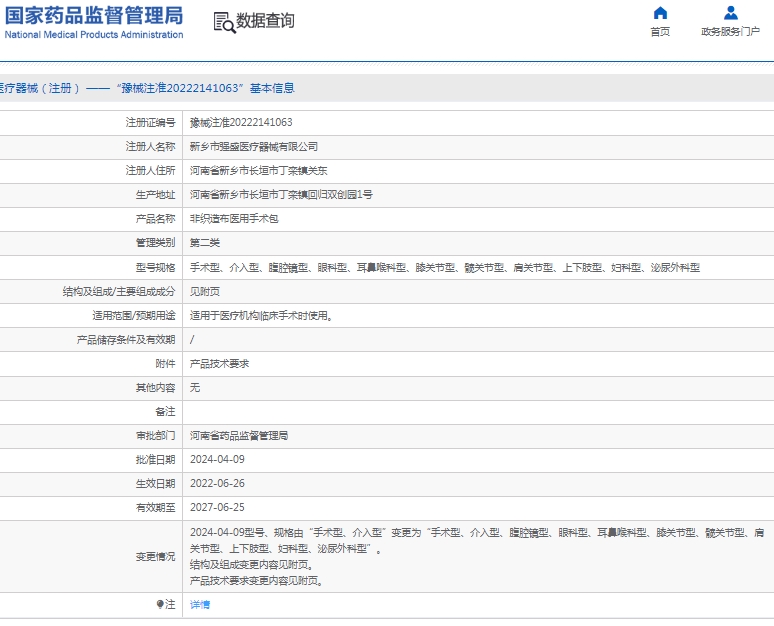Click the 适用范围/预期用途 label
Screen dimensions: 774x626
133,315
